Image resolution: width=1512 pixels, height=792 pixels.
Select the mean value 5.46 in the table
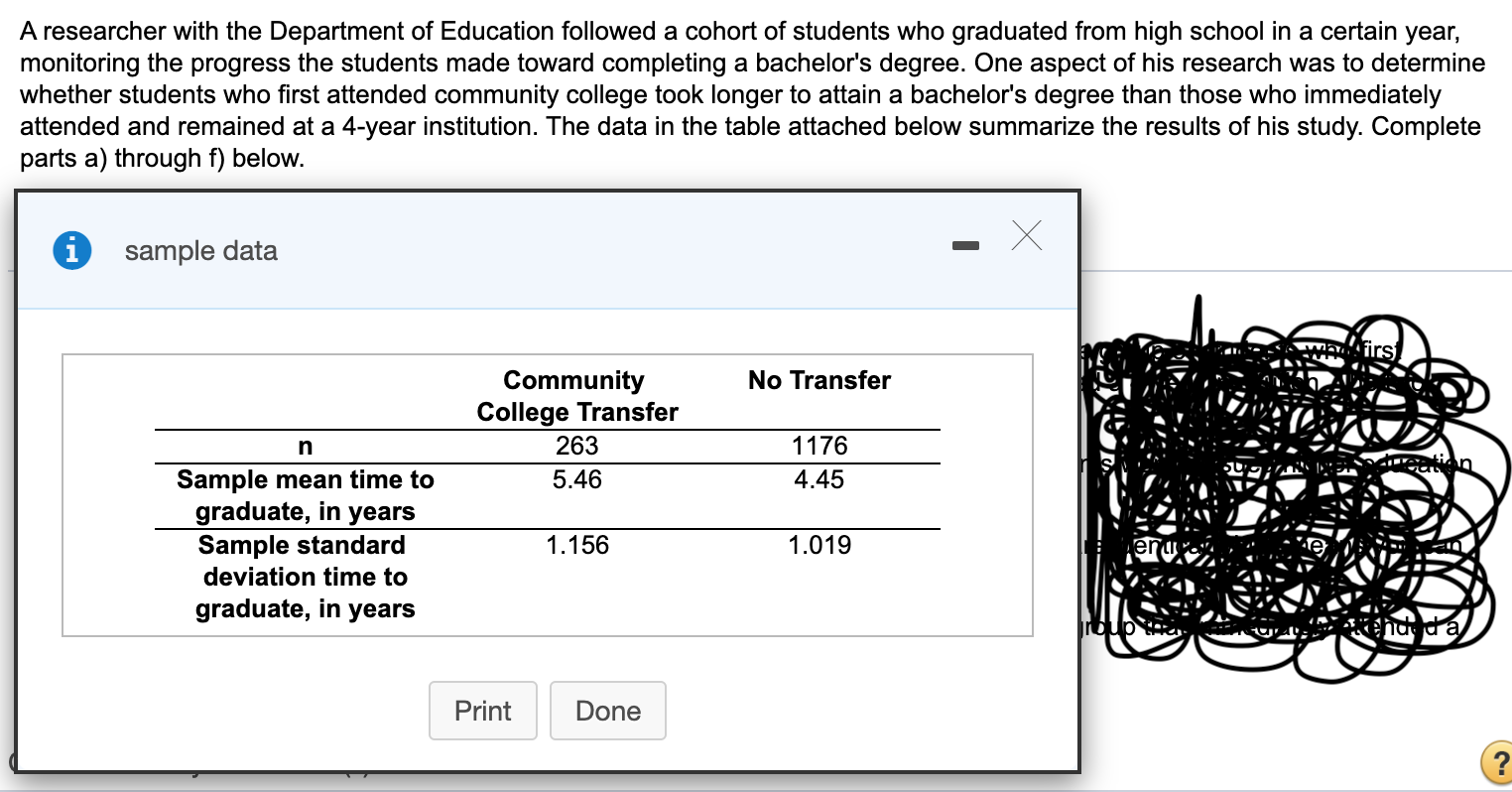tap(575, 479)
